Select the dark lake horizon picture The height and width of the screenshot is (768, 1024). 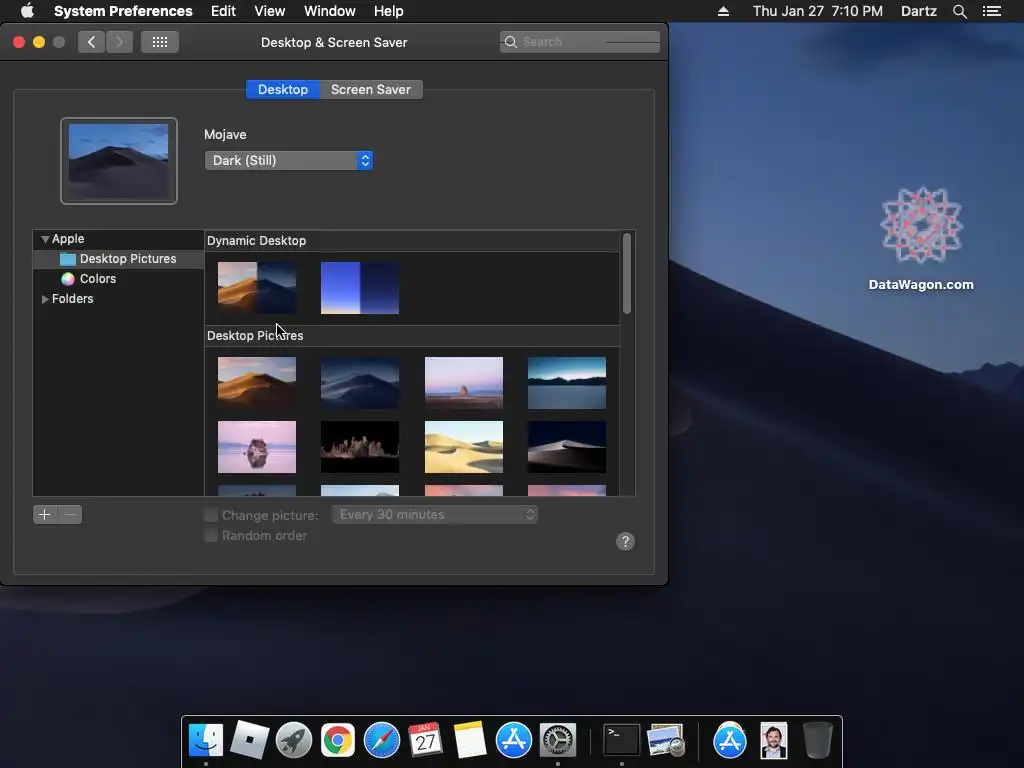click(567, 383)
